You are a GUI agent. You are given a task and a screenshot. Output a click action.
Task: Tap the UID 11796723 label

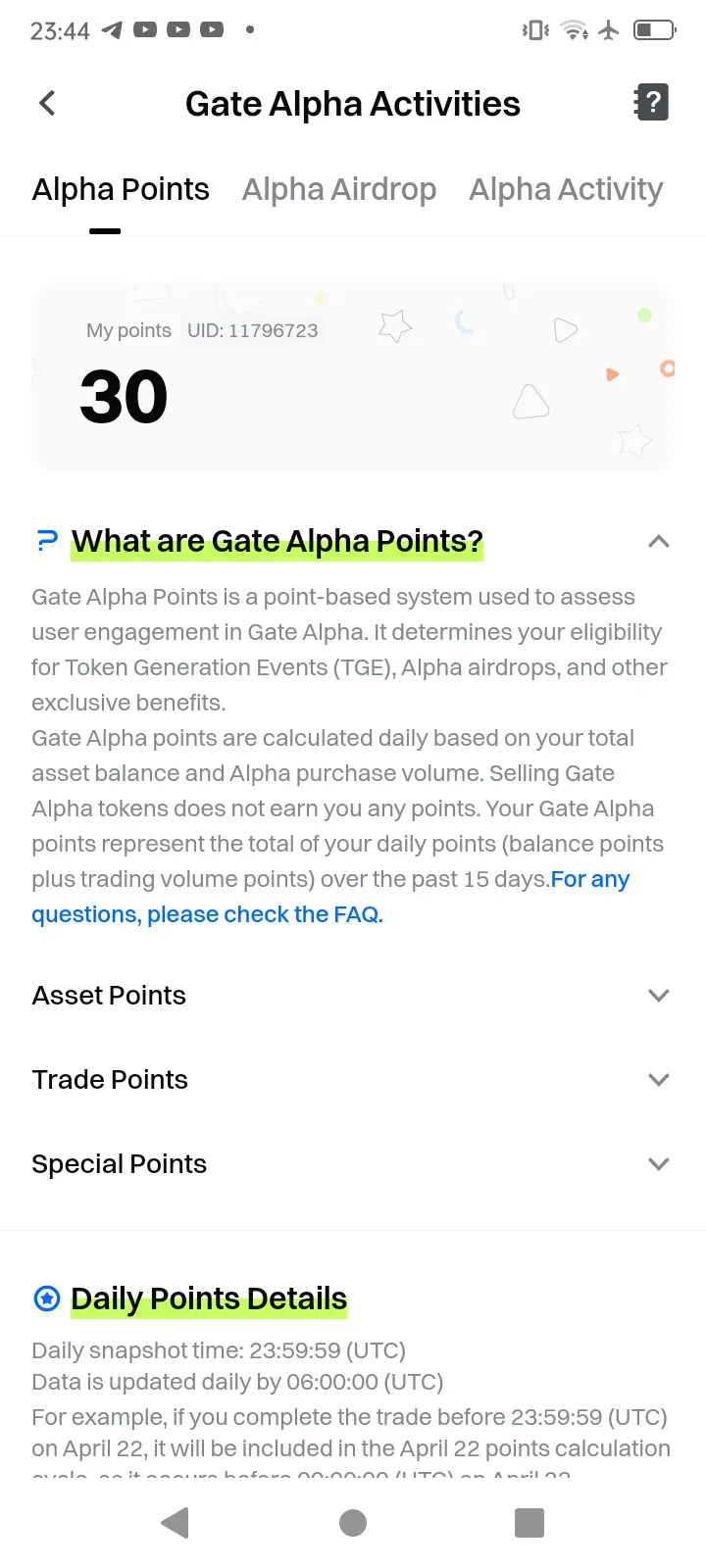pyautogui.click(x=253, y=330)
